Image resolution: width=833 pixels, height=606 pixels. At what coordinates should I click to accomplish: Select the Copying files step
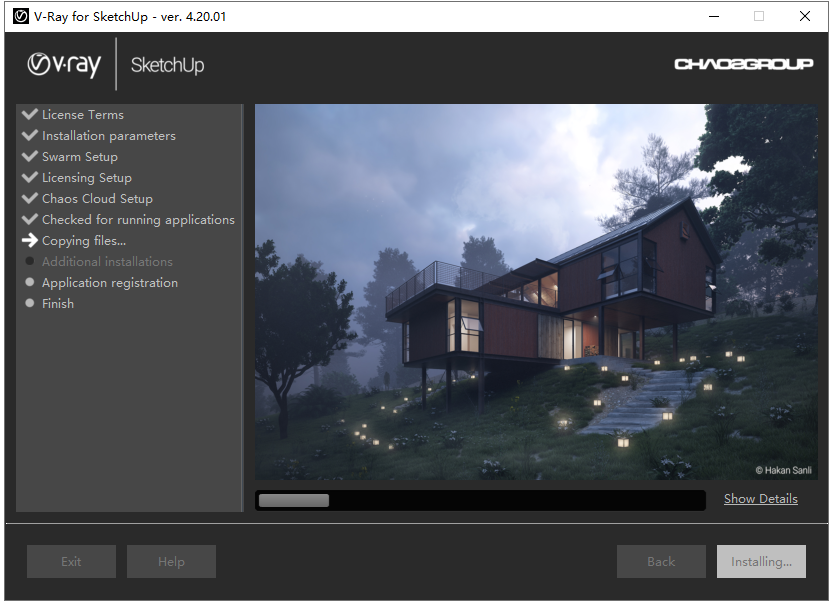[x=84, y=241]
